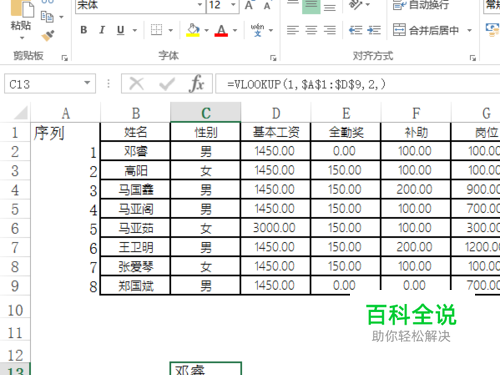Align text right
Image resolution: width=500 pixels, height=375 pixels.
pyautogui.click(x=330, y=30)
